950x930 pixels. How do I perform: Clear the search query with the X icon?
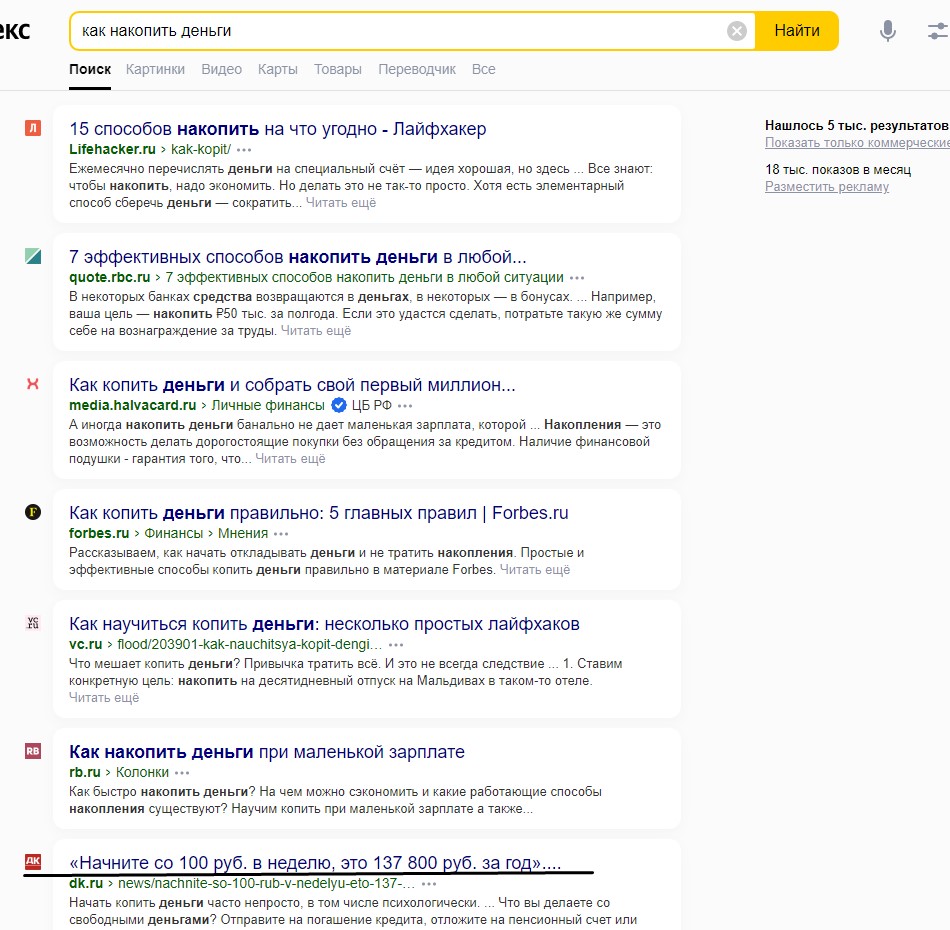pyautogui.click(x=737, y=31)
